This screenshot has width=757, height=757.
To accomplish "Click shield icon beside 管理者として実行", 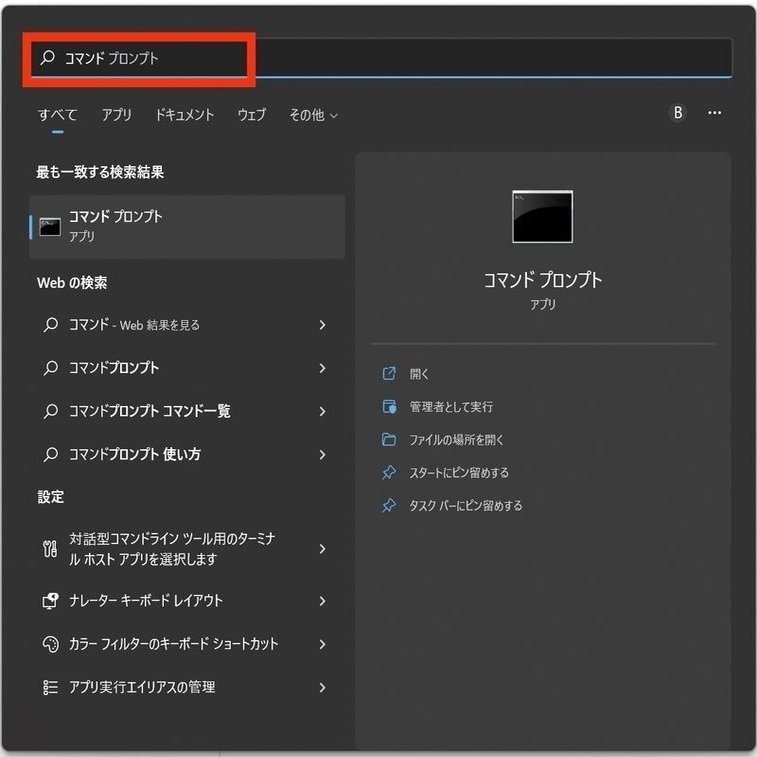I will coord(389,407).
